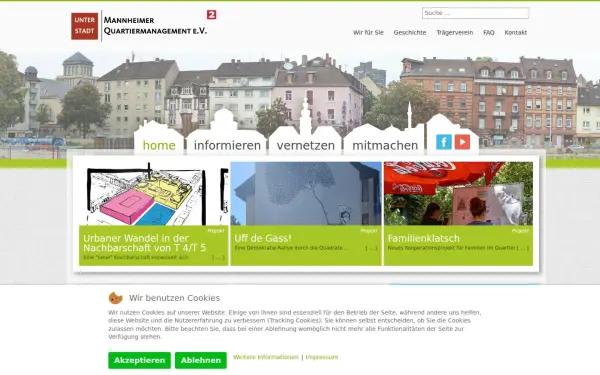Focus the Suche search field
The height and width of the screenshot is (375, 600).
476,13
